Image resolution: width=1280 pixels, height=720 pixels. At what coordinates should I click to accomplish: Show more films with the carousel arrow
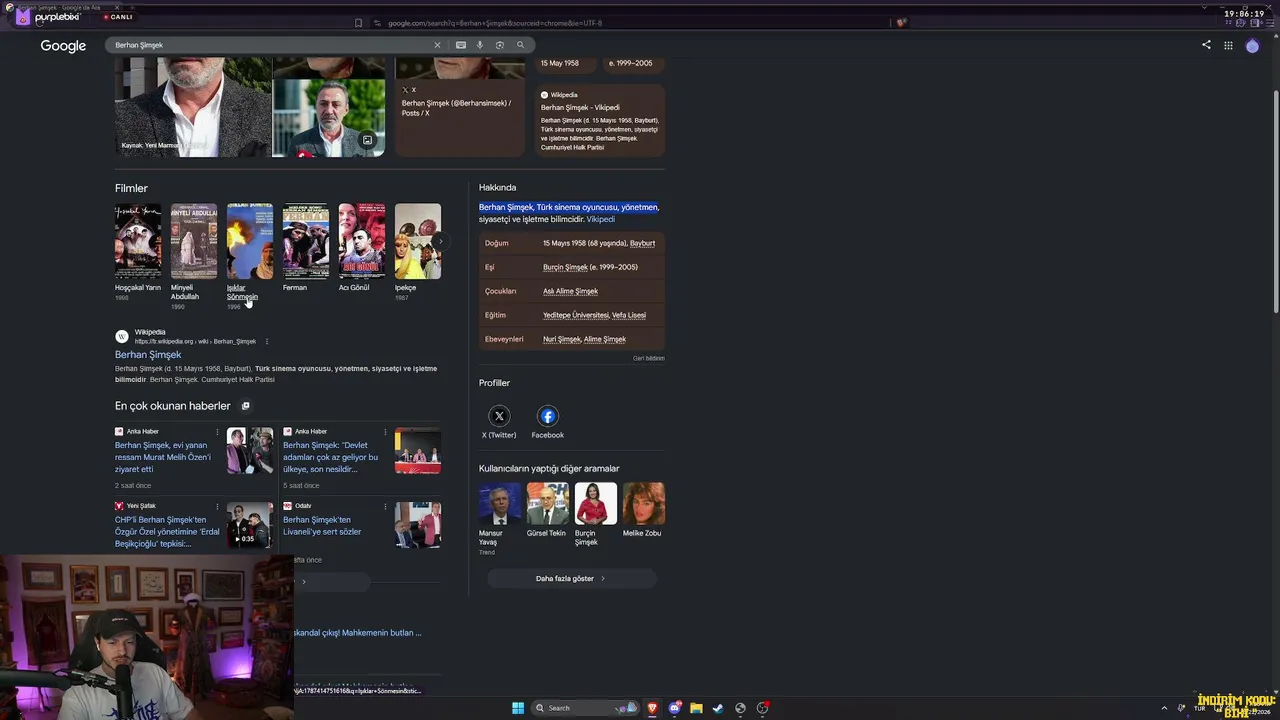[440, 241]
